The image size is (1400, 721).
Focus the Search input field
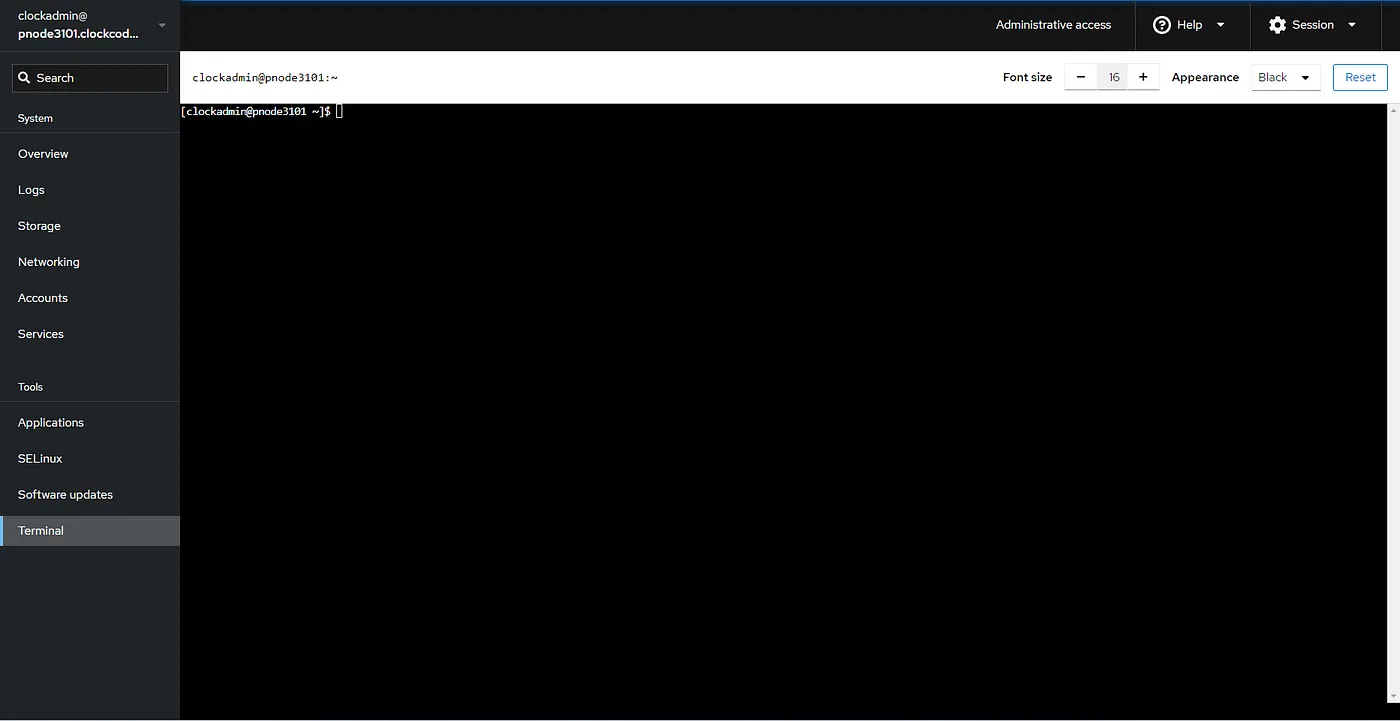[90, 78]
